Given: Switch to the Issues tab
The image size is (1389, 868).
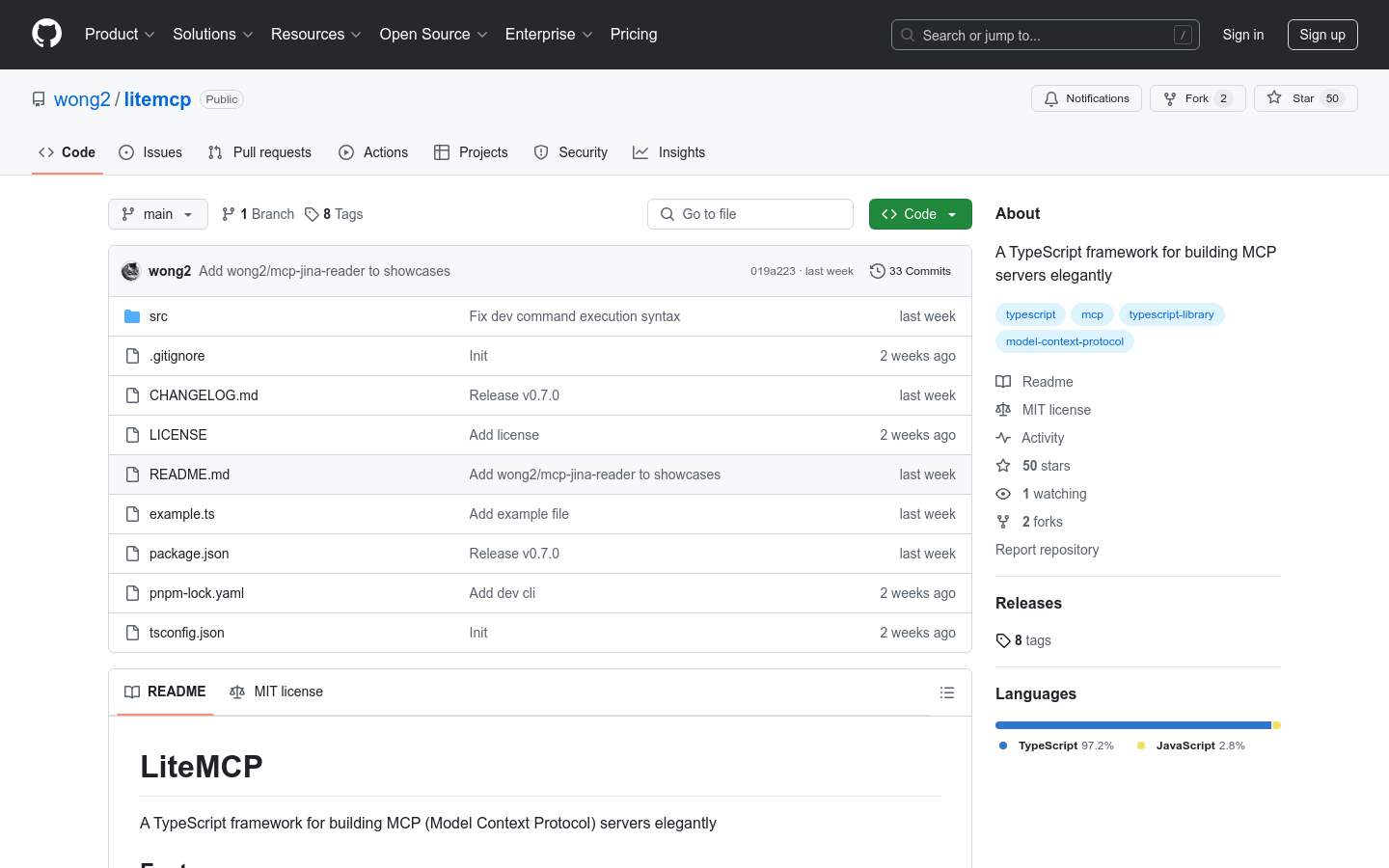Looking at the screenshot, I should click(x=150, y=152).
